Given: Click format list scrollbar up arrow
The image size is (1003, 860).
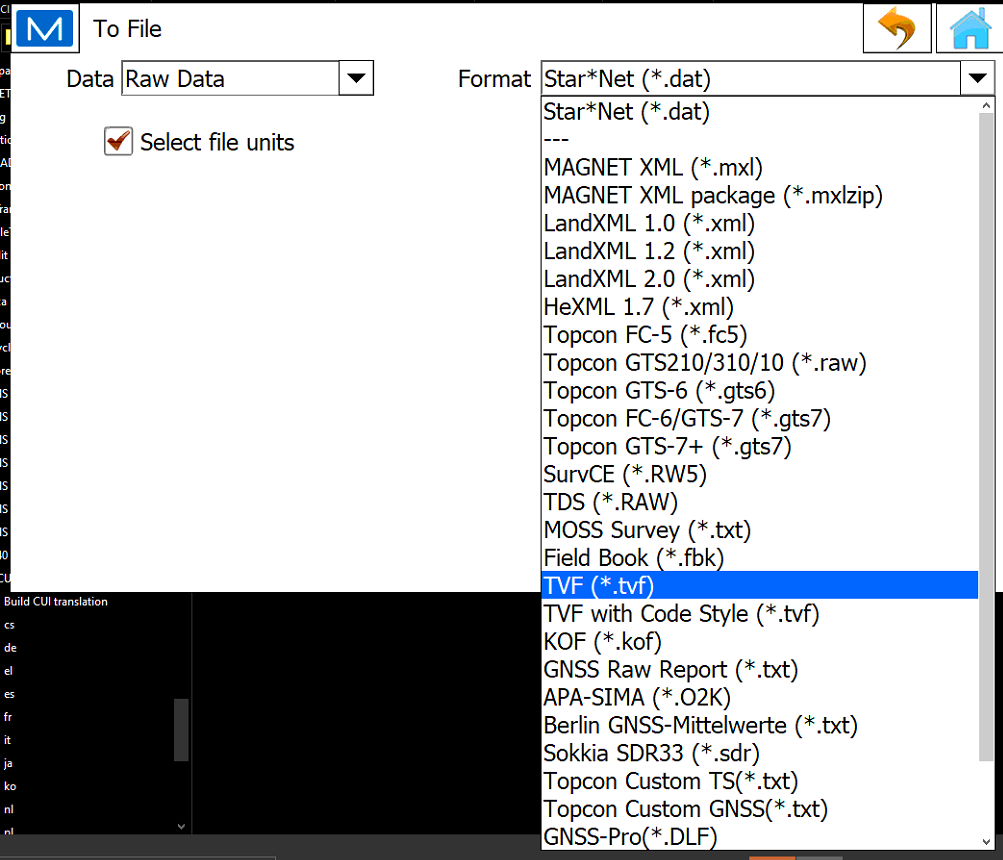Looking at the screenshot, I should point(986,106).
